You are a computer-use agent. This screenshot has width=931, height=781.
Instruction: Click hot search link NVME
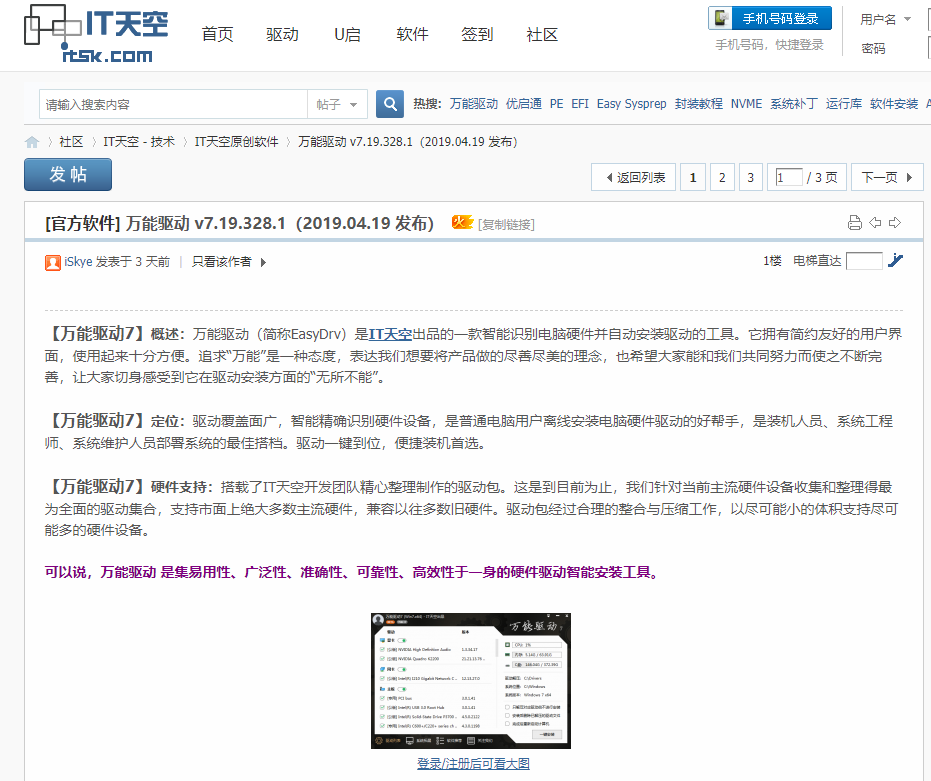point(746,104)
